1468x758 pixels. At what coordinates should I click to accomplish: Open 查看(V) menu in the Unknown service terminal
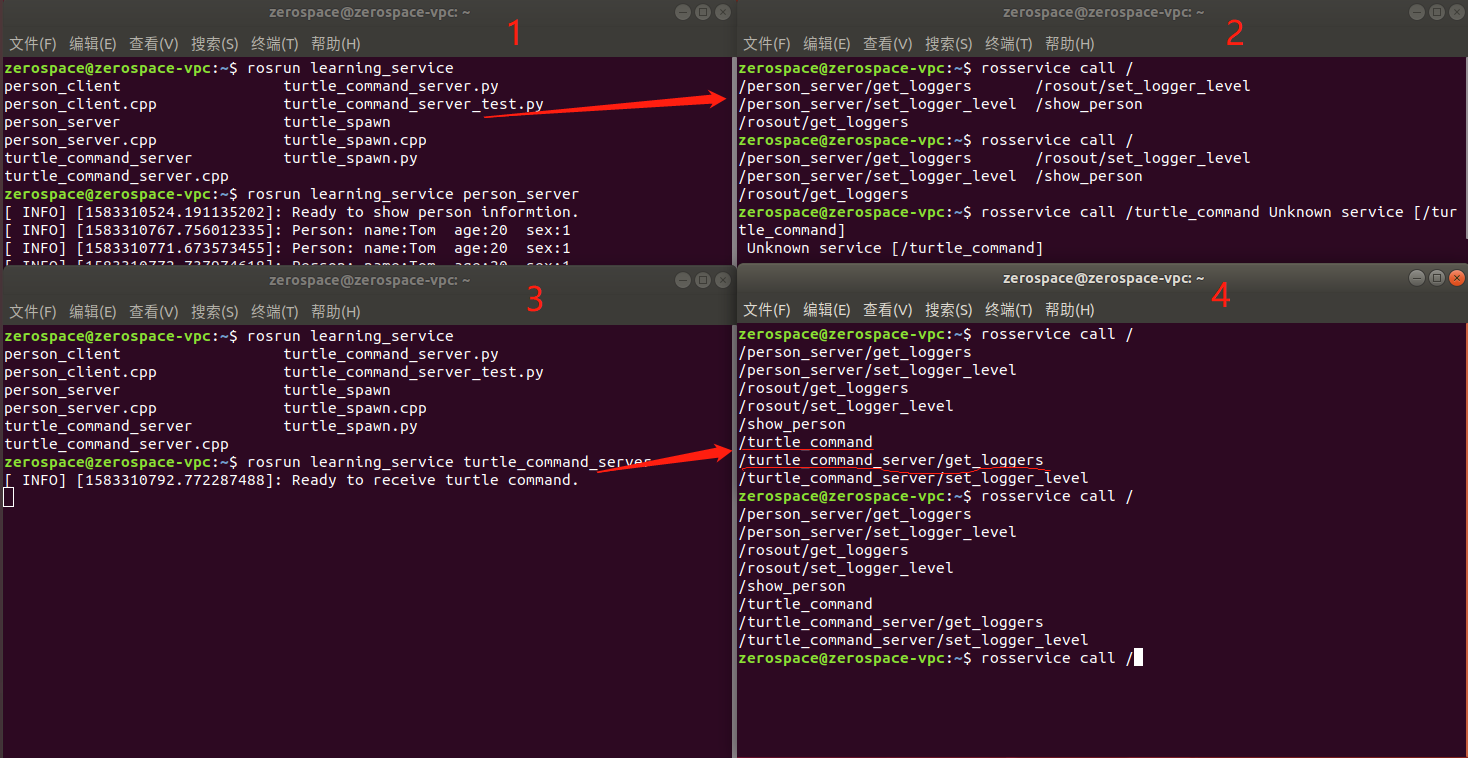tap(888, 44)
